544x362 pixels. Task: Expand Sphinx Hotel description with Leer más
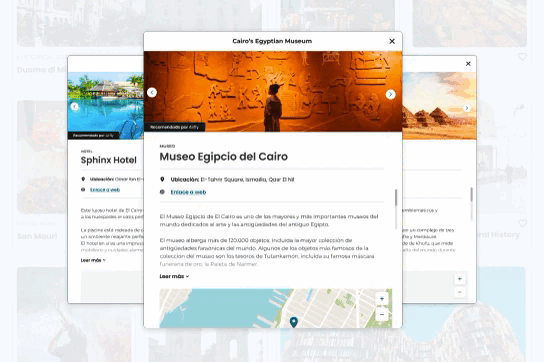(93, 260)
